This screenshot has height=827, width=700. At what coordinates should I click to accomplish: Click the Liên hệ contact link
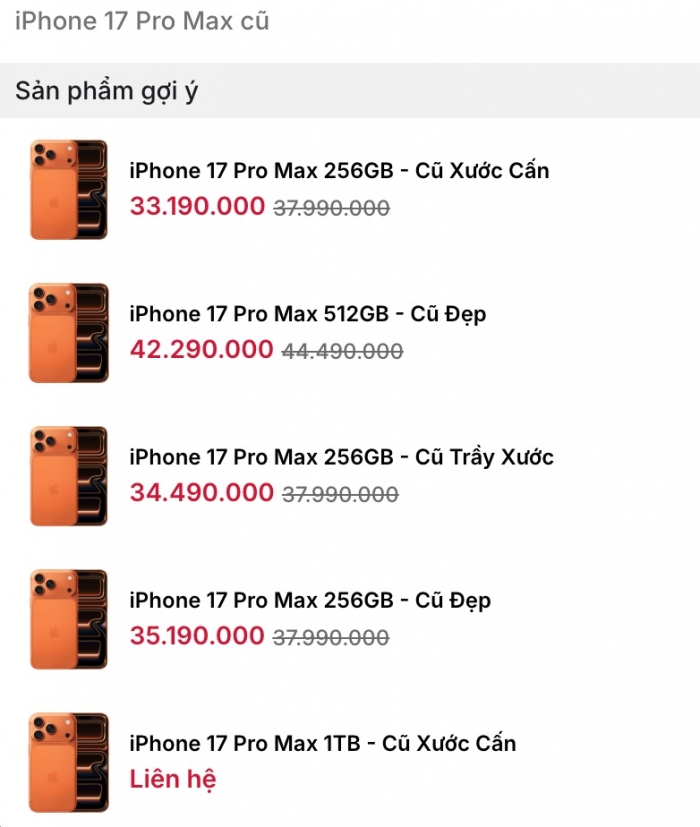[173, 779]
